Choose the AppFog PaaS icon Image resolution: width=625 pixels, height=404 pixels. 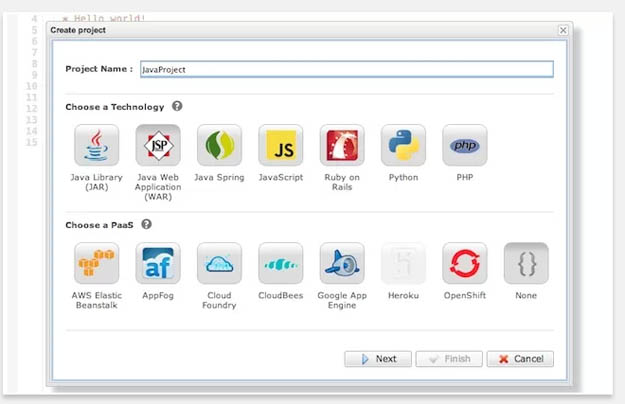pyautogui.click(x=158, y=263)
